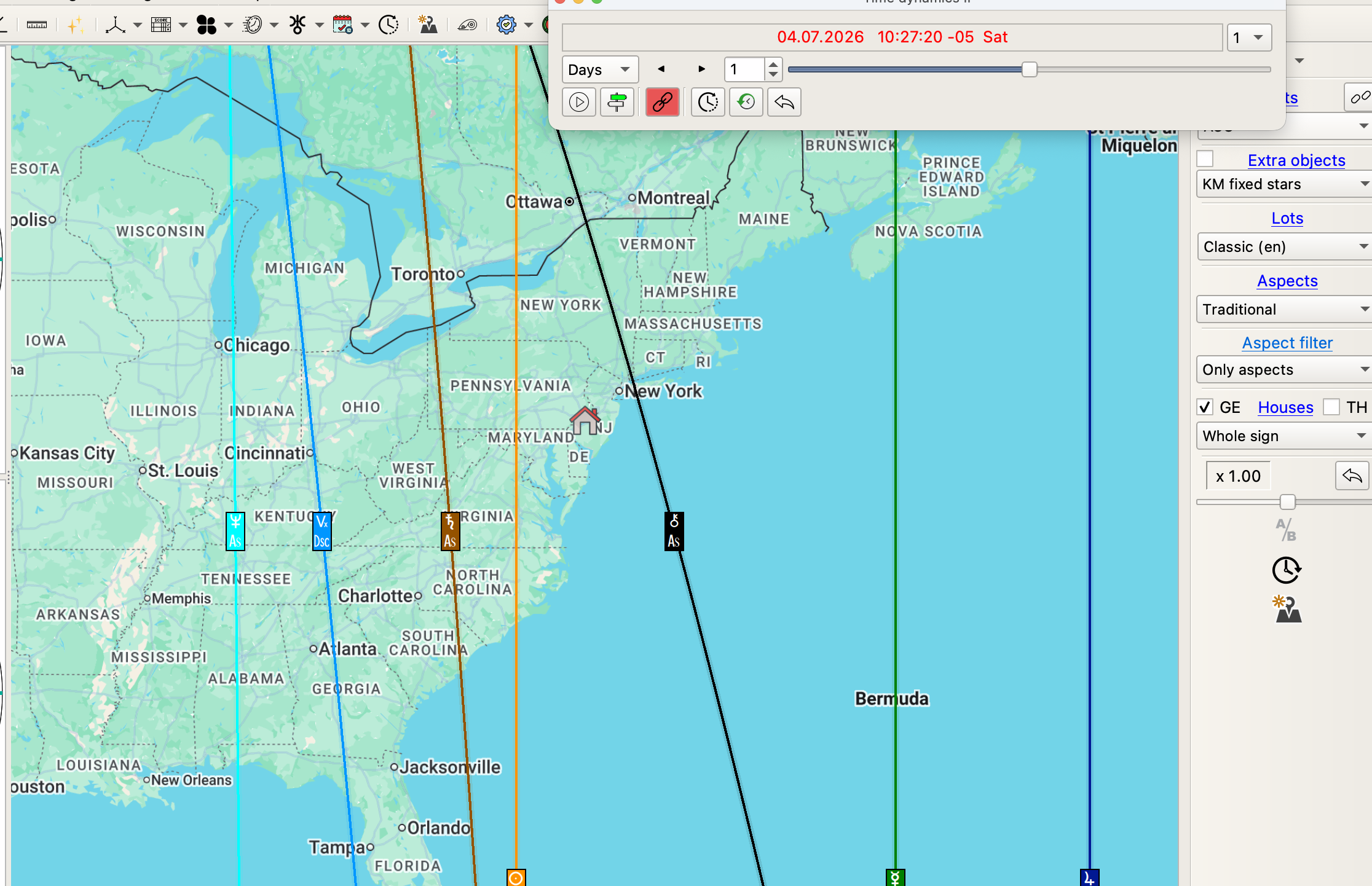Click the ruler measurement tool icon

coord(37,25)
